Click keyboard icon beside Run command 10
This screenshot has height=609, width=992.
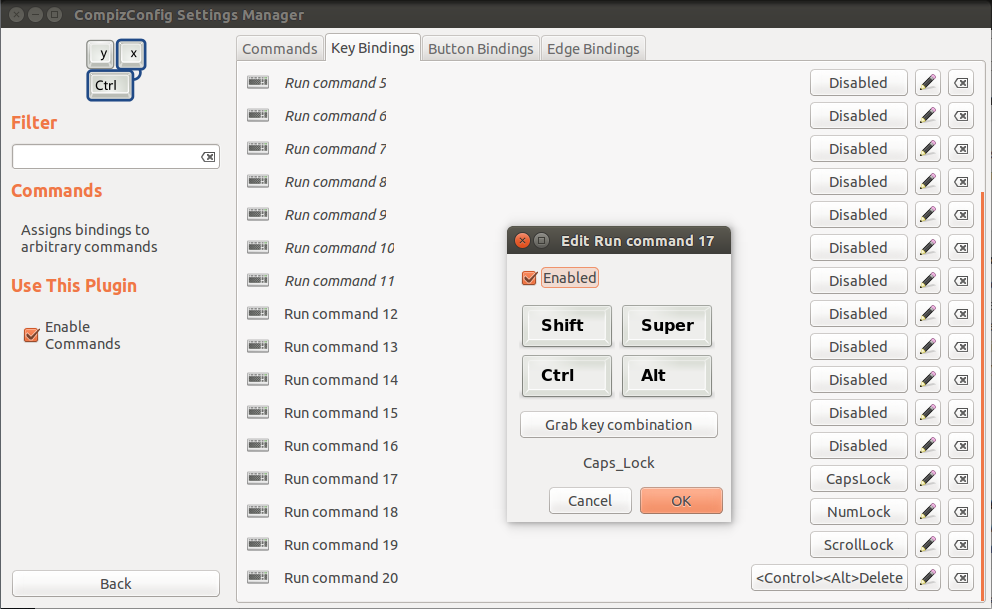click(x=258, y=247)
